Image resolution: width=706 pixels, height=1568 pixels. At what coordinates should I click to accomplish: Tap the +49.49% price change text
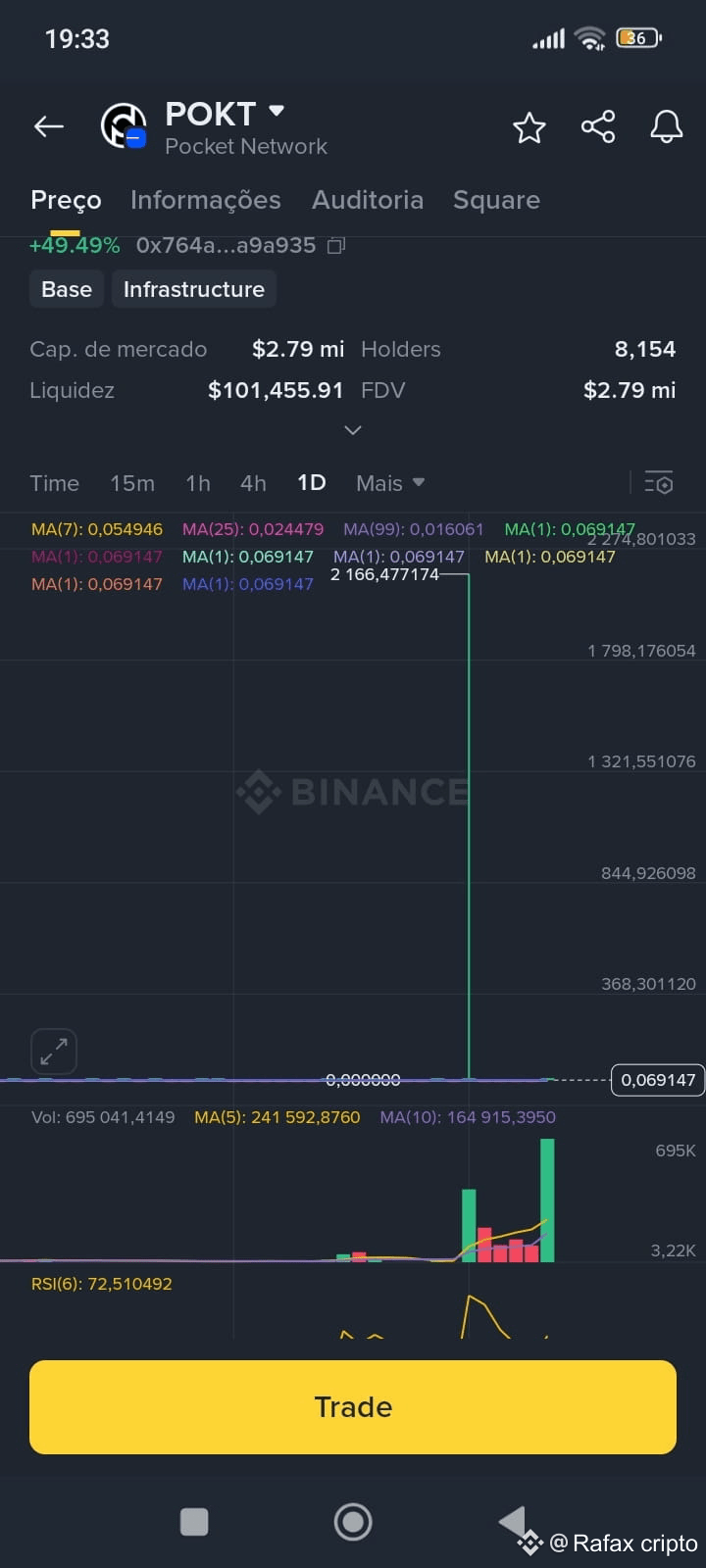[x=75, y=245]
